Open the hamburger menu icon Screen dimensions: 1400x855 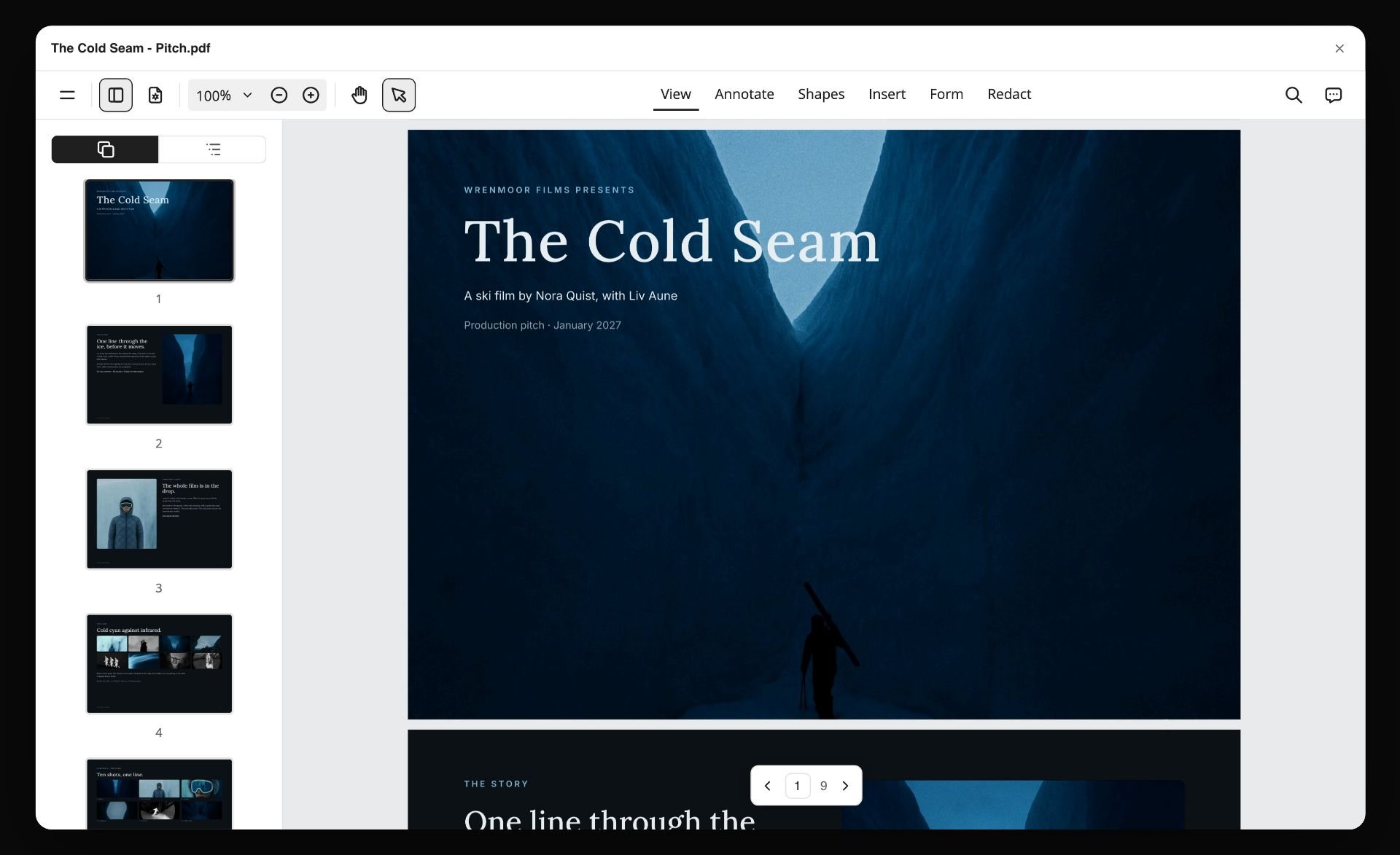pyautogui.click(x=67, y=95)
